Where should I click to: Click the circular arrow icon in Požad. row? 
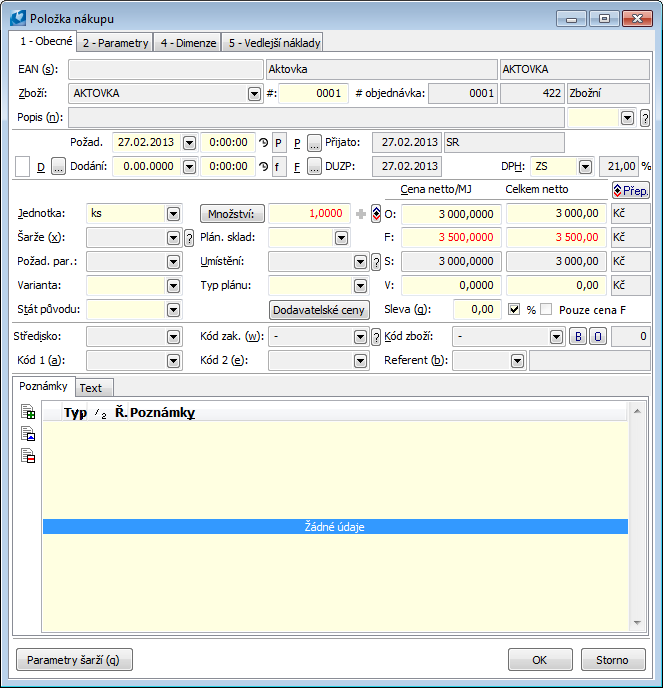263,142
